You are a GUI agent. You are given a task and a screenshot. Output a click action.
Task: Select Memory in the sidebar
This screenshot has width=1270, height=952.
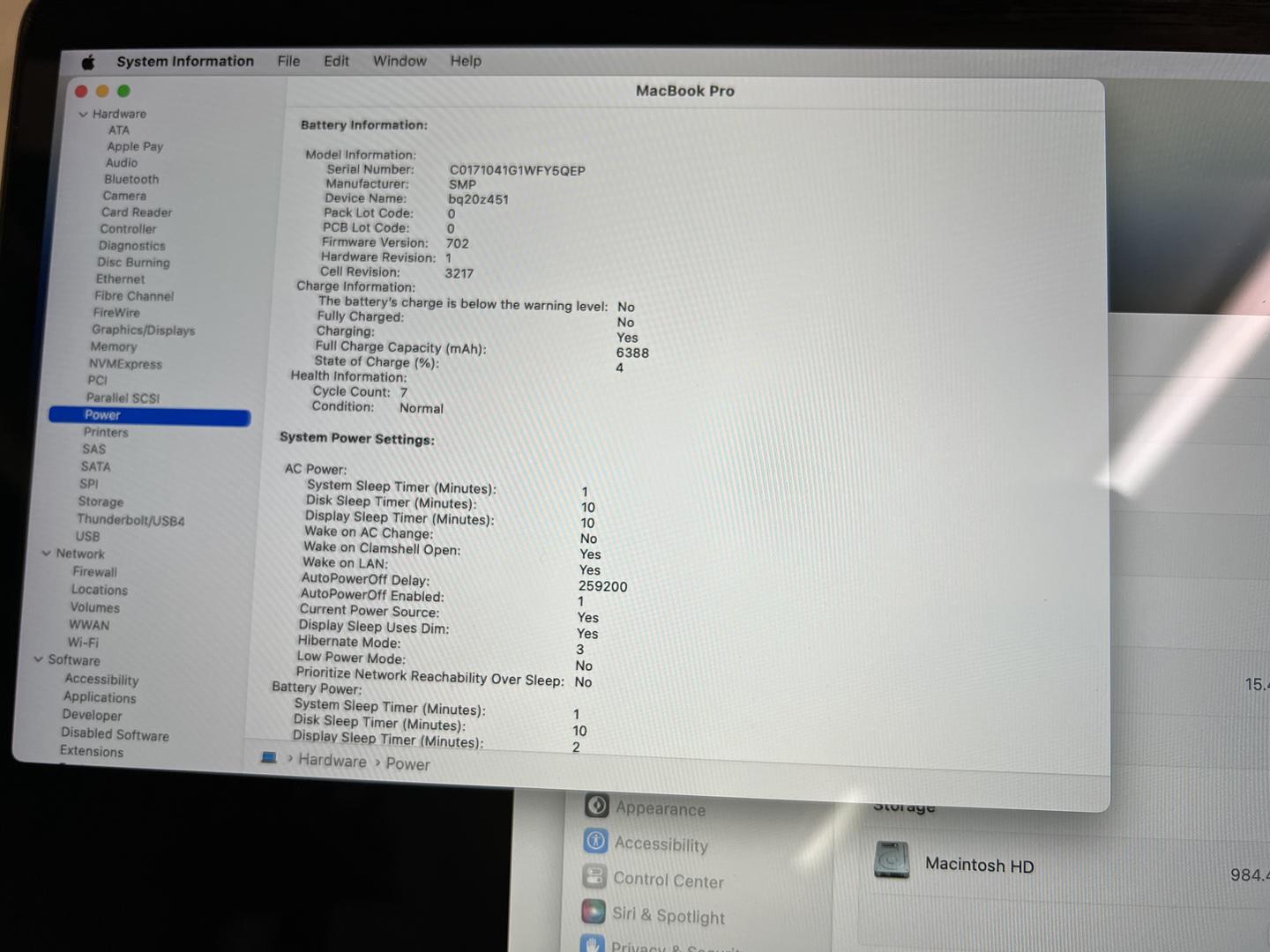click(x=113, y=347)
